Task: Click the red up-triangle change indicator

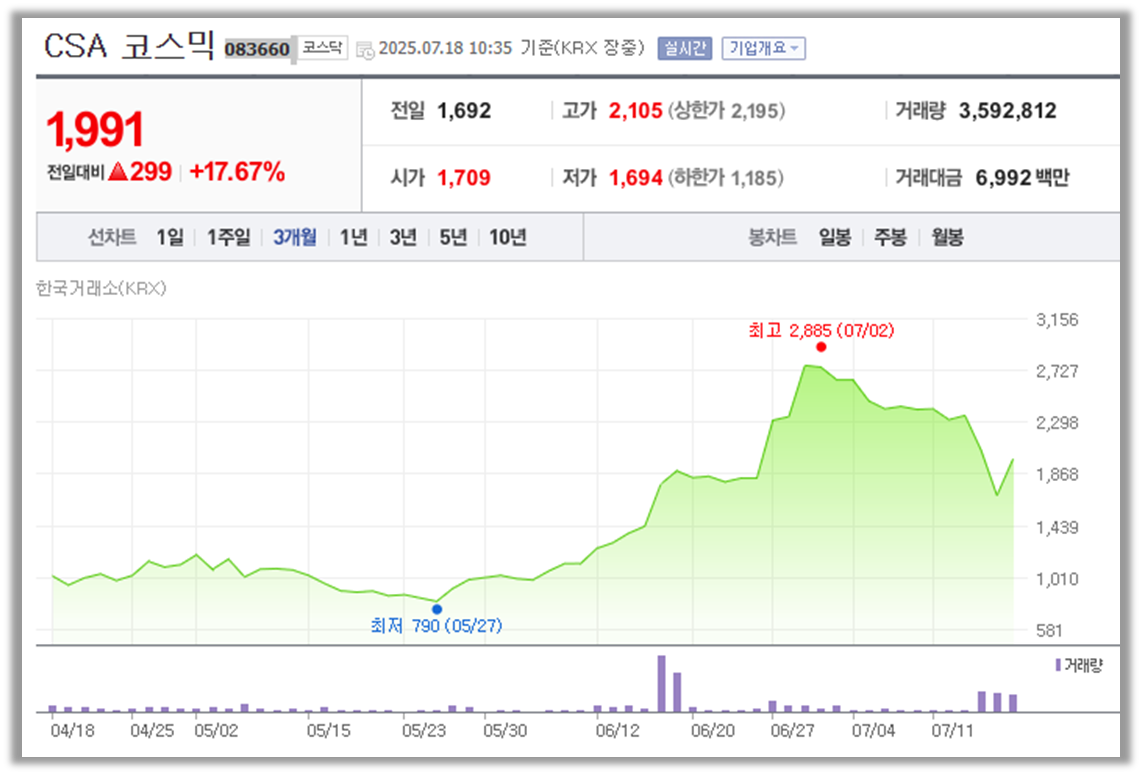Action: click(x=118, y=172)
